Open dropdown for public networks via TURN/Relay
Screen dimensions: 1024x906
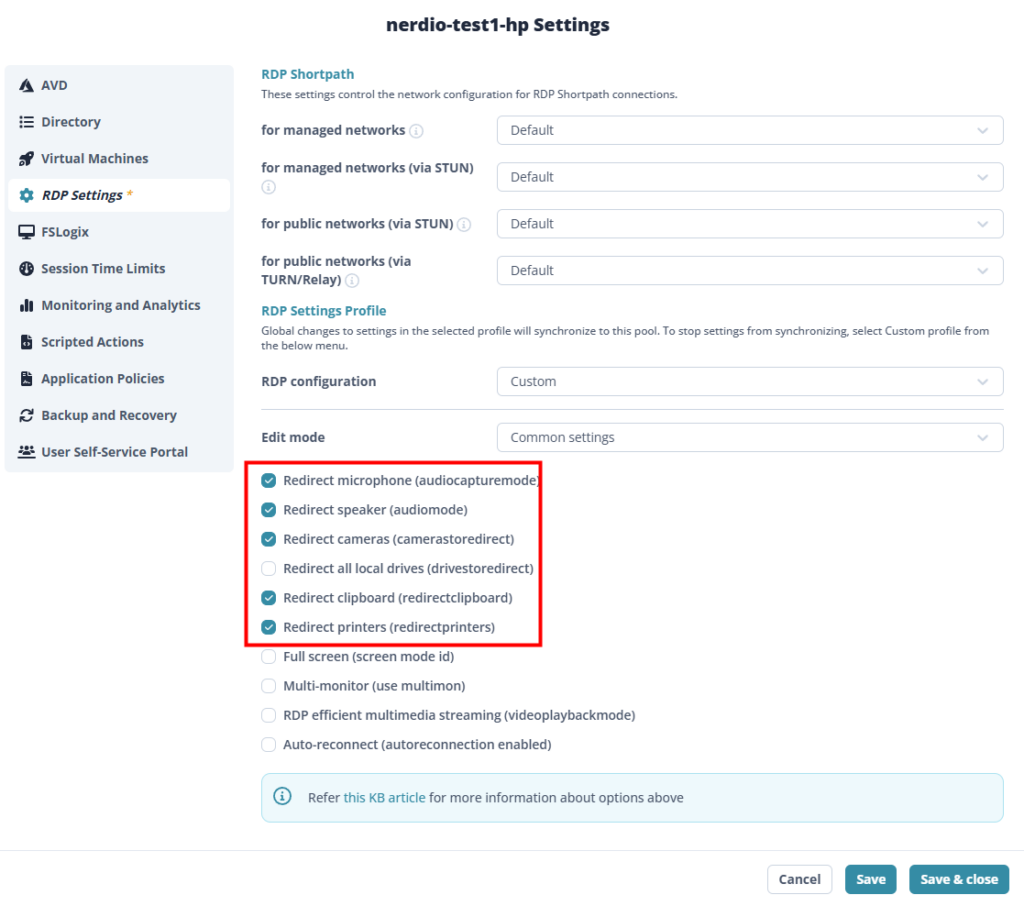tap(750, 270)
